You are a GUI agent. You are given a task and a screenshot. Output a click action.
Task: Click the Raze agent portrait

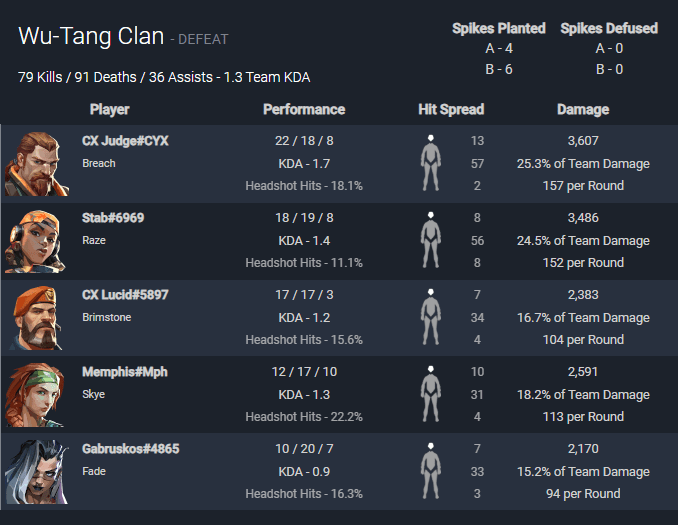(x=35, y=241)
